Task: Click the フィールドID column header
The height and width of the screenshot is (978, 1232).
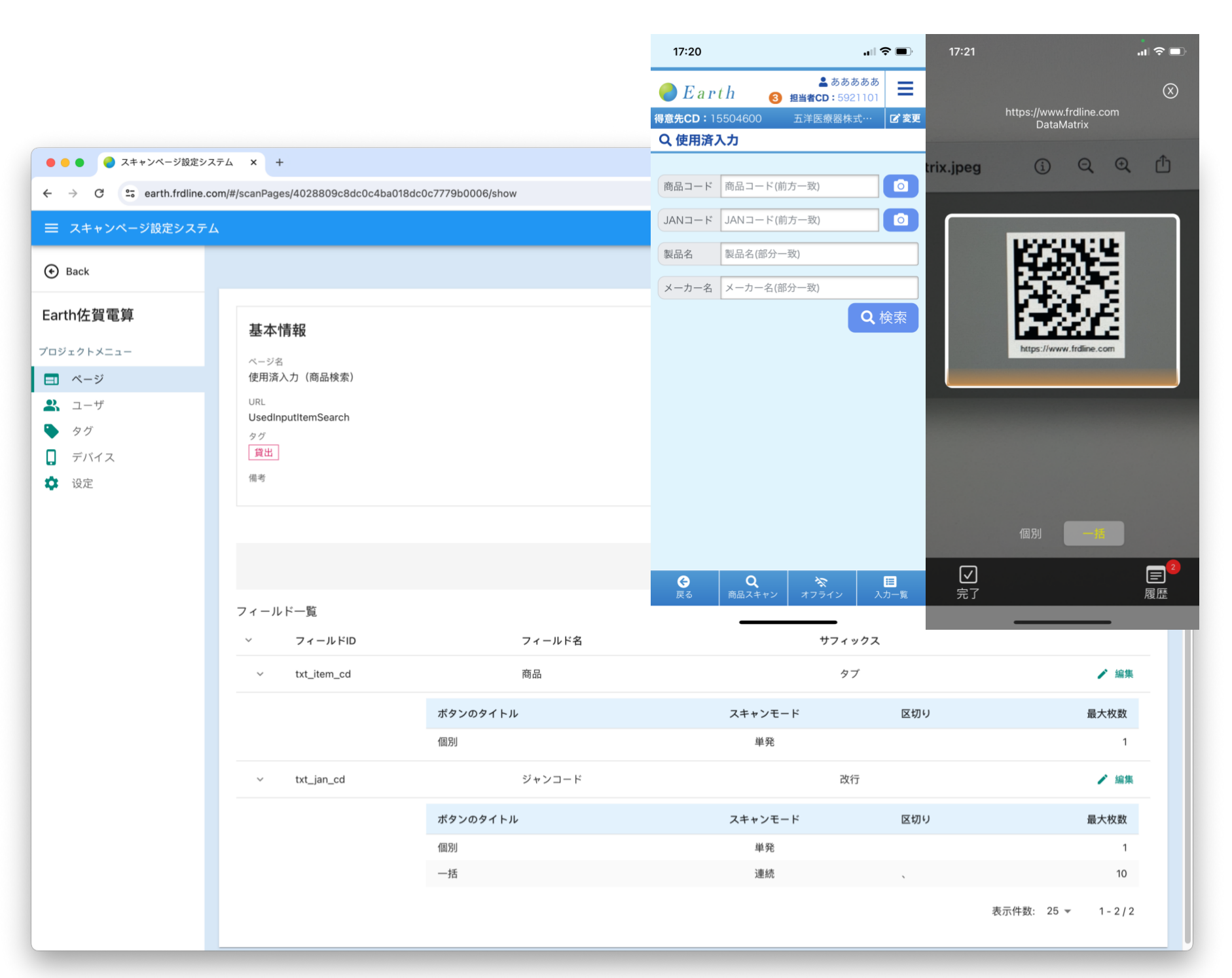Action: pyautogui.click(x=325, y=641)
